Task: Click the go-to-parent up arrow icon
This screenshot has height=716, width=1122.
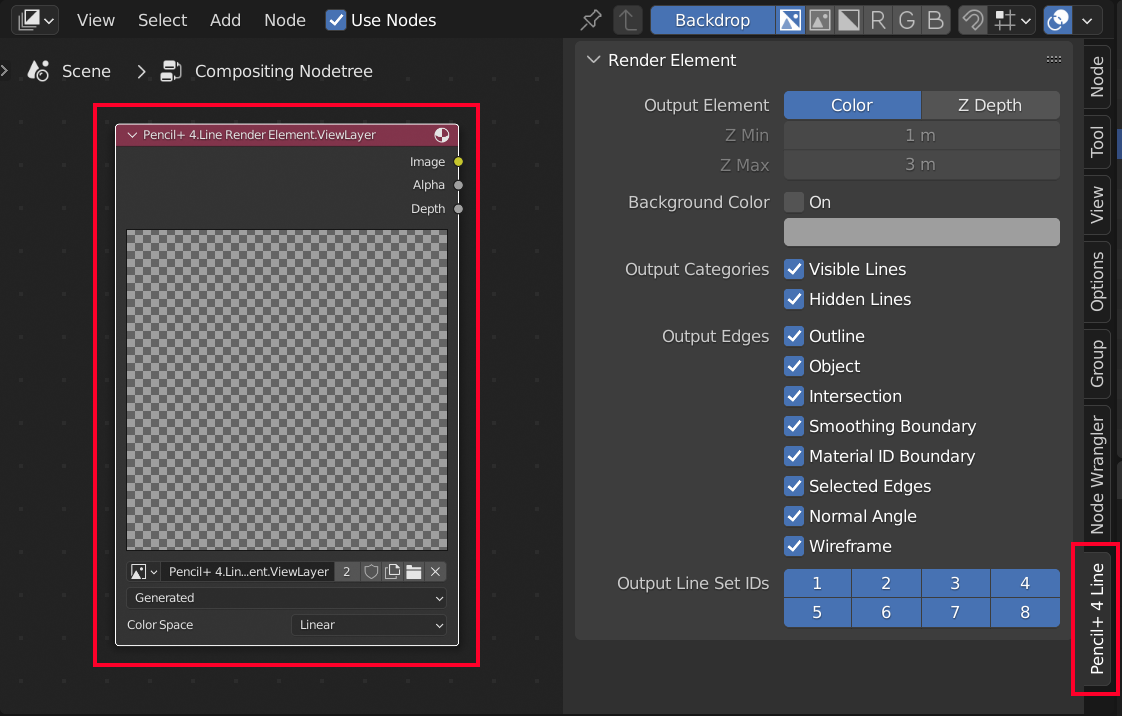Action: (x=627, y=19)
